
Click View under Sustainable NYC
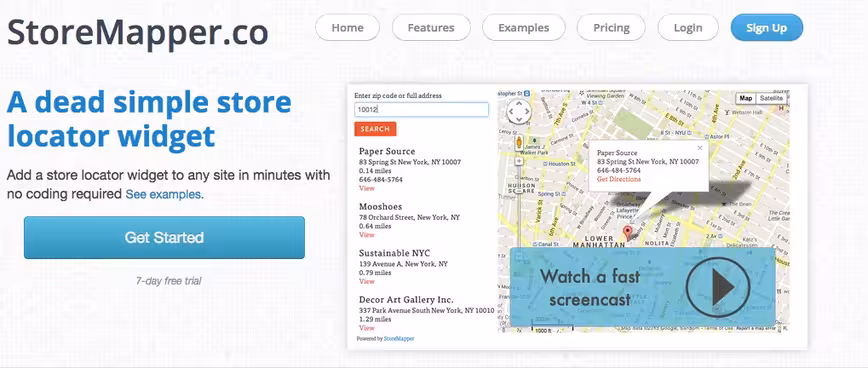coord(366,281)
